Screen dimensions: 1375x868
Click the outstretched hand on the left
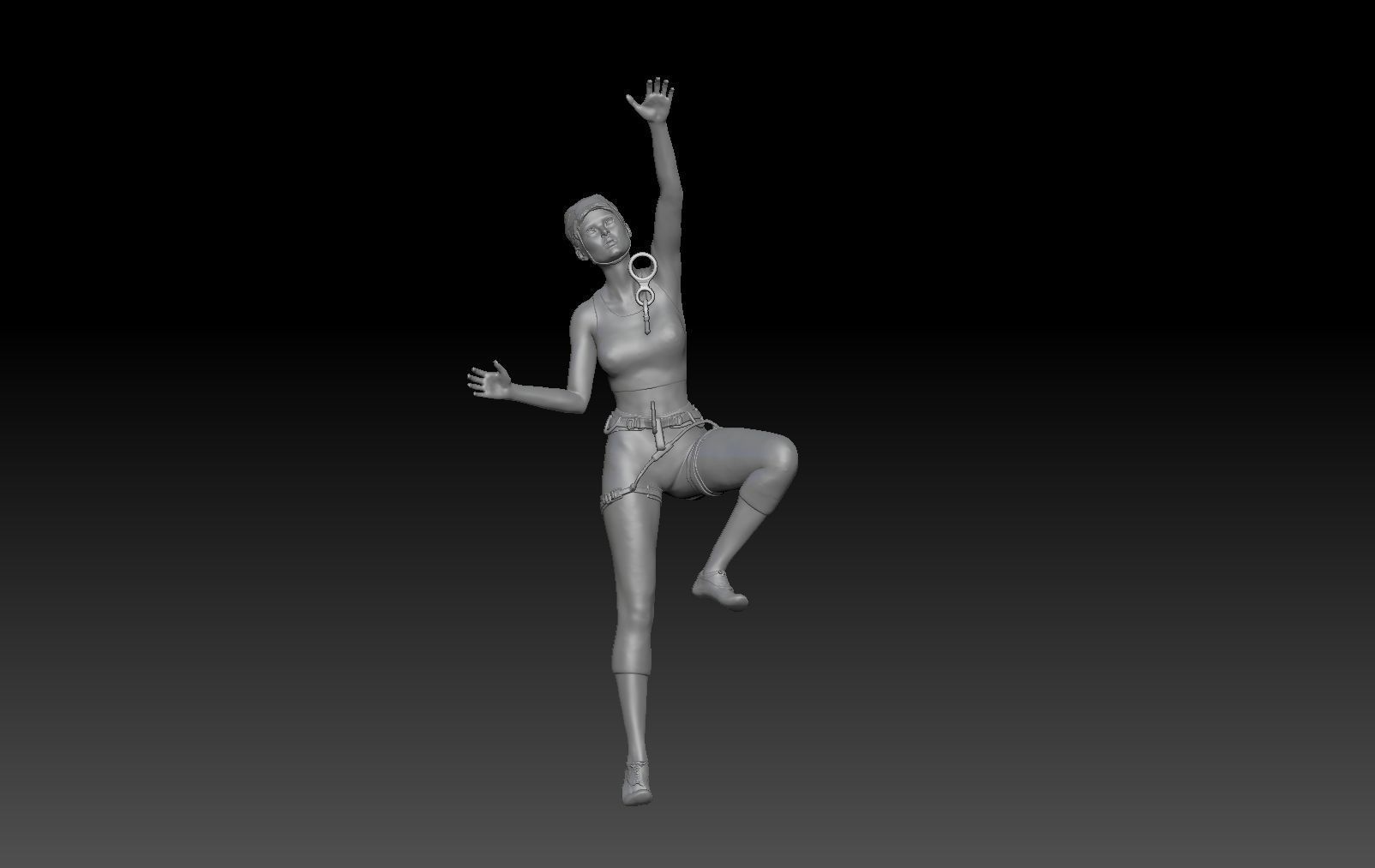[489, 380]
